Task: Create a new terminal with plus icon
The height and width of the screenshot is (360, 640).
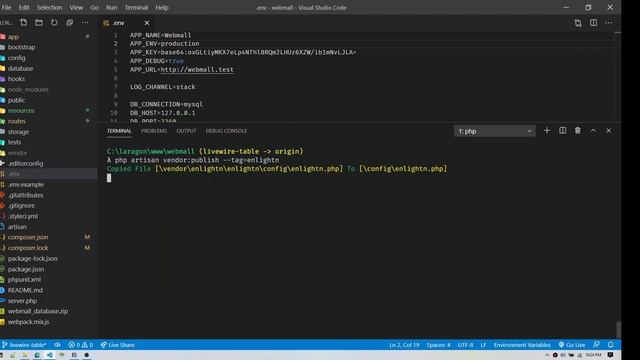Action: pos(547,131)
